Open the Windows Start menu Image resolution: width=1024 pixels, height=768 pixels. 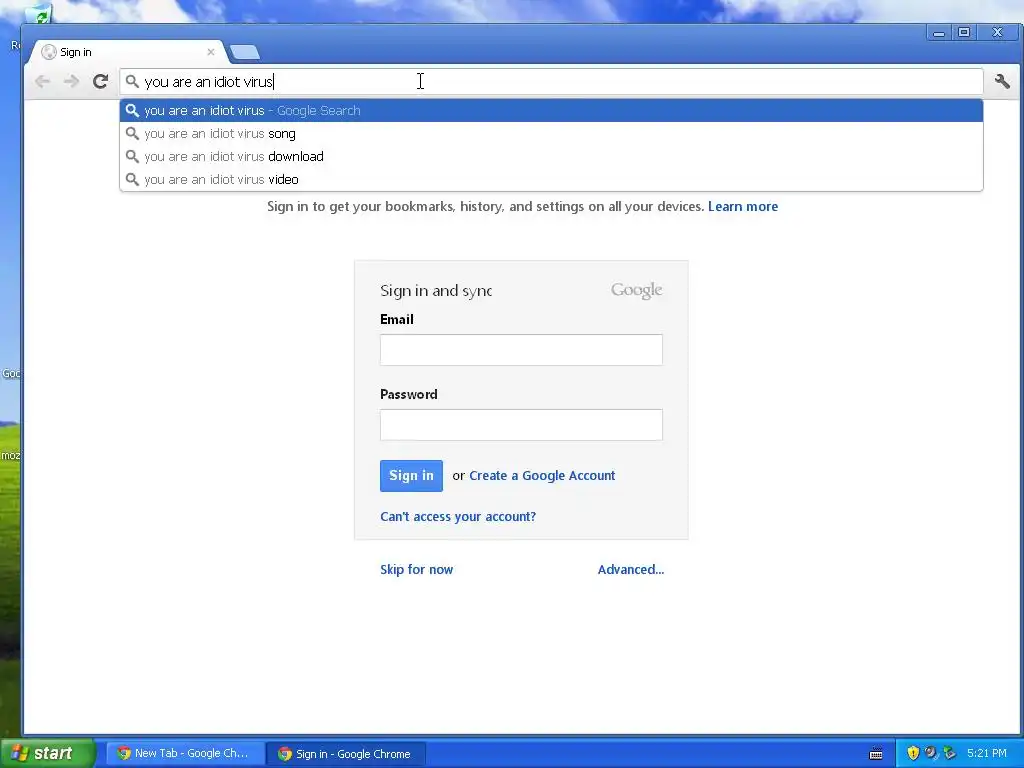47,753
